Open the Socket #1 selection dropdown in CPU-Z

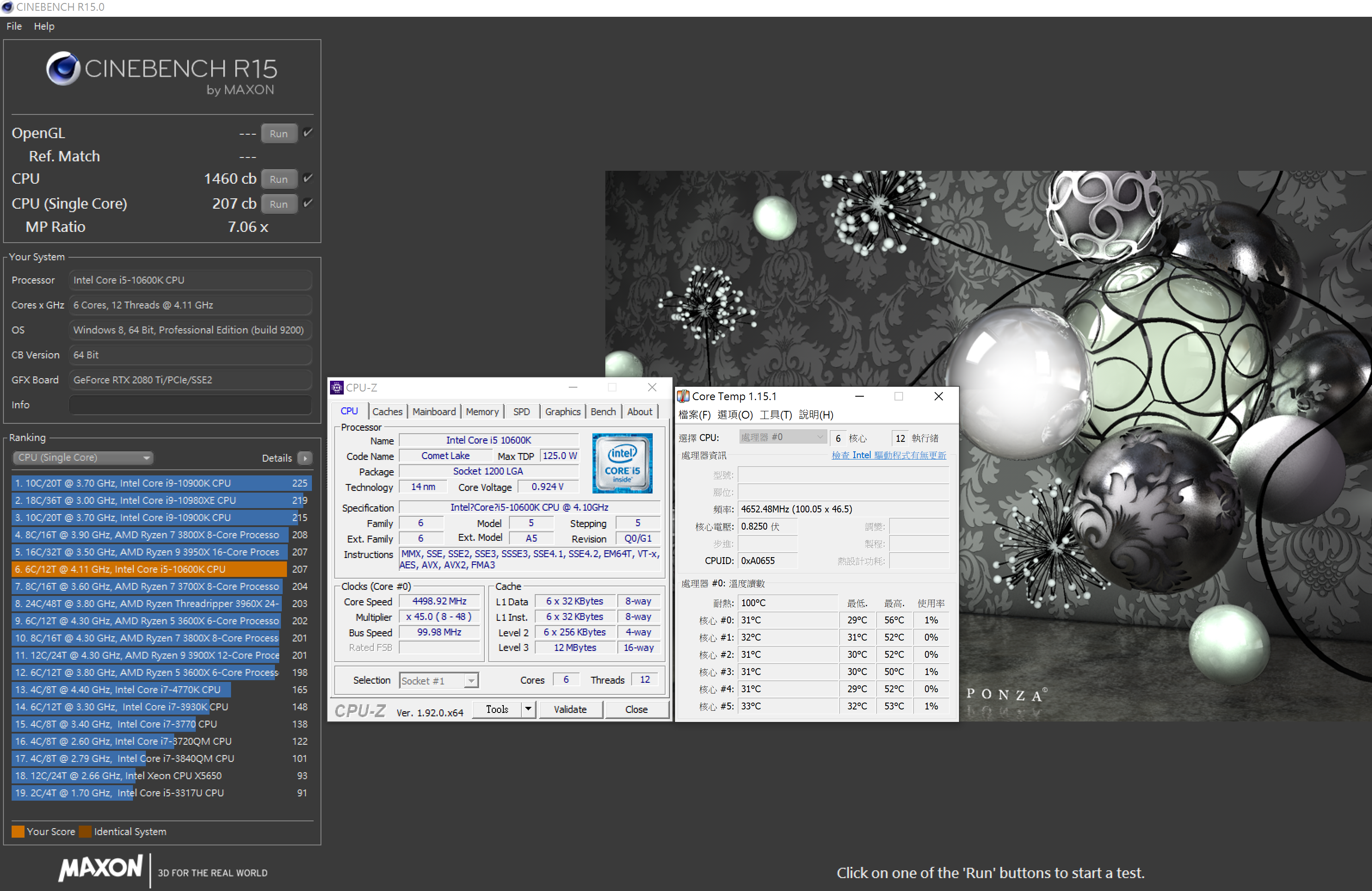(x=439, y=681)
